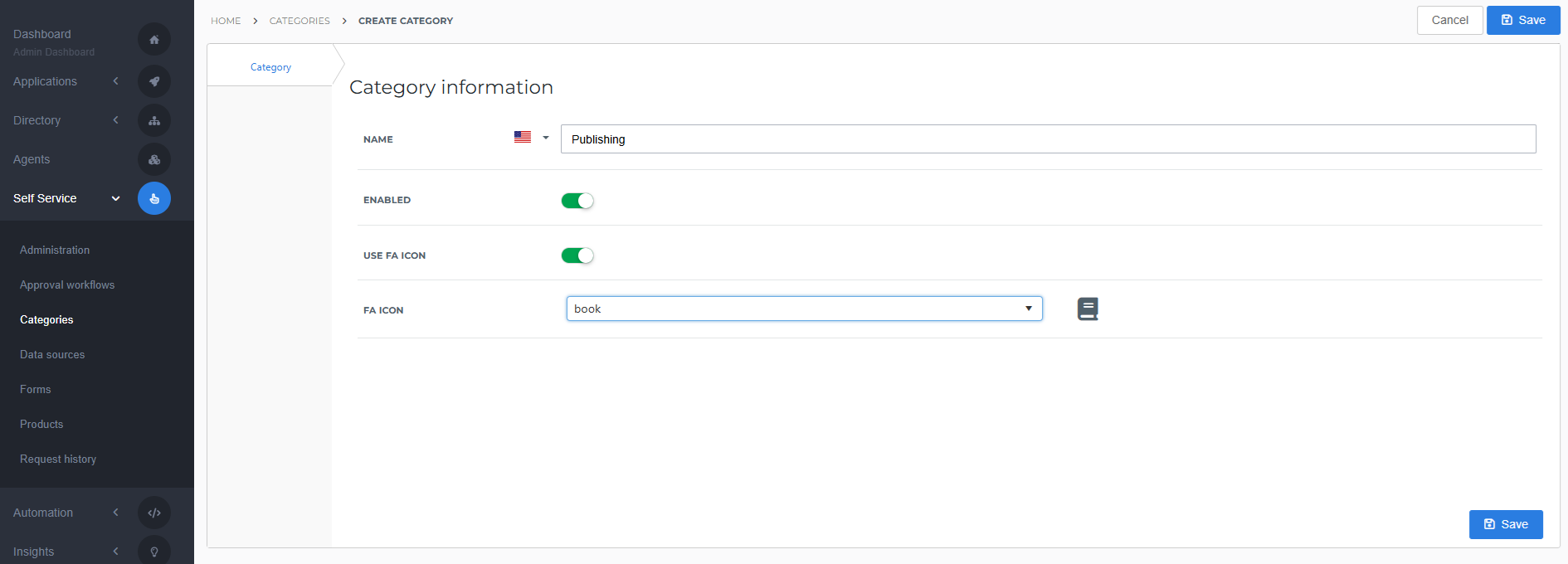Image resolution: width=1568 pixels, height=564 pixels.
Task: Select the Category tab
Action: (x=270, y=67)
